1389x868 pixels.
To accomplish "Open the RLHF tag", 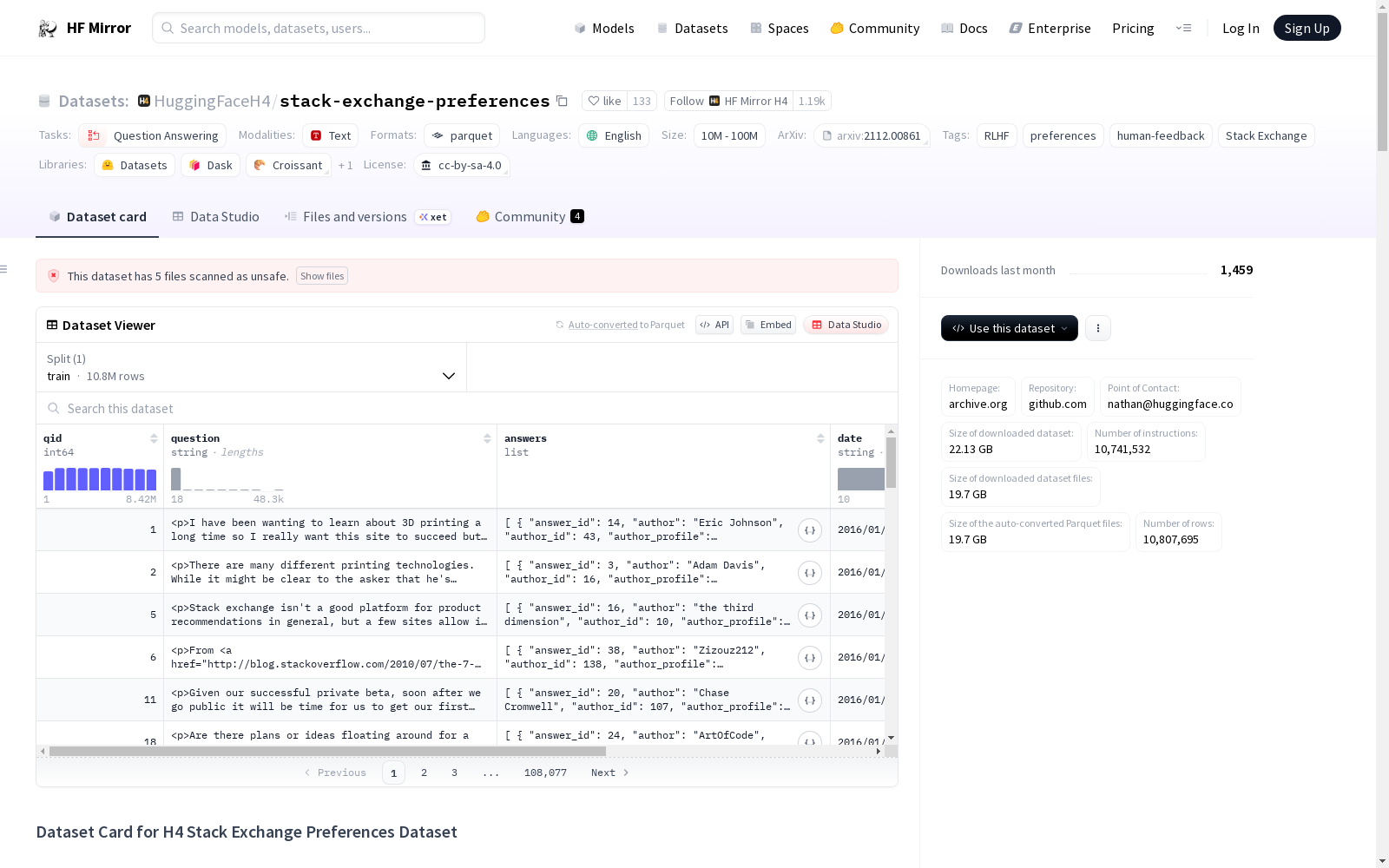I will (997, 135).
